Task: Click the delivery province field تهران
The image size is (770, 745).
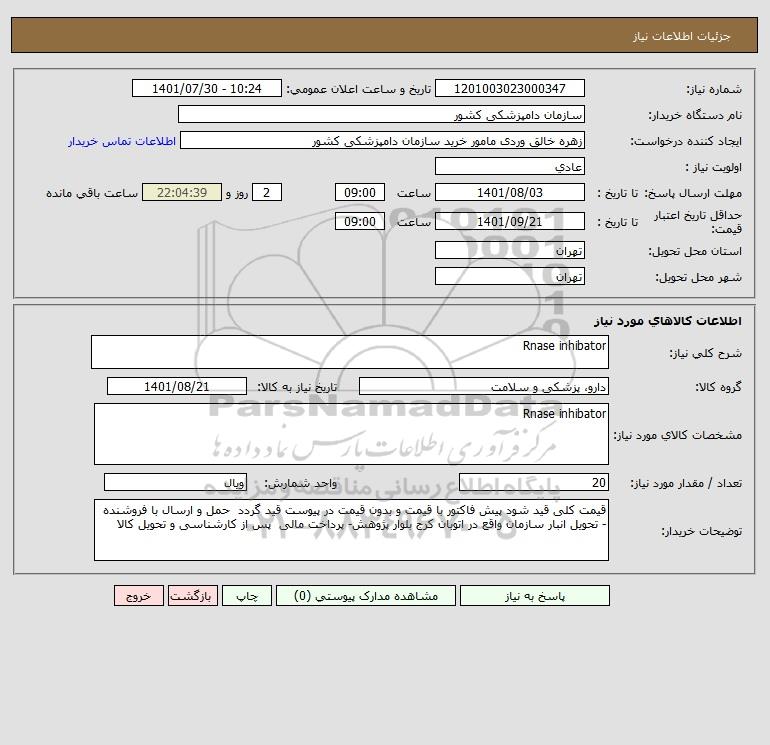Action: coord(510,250)
